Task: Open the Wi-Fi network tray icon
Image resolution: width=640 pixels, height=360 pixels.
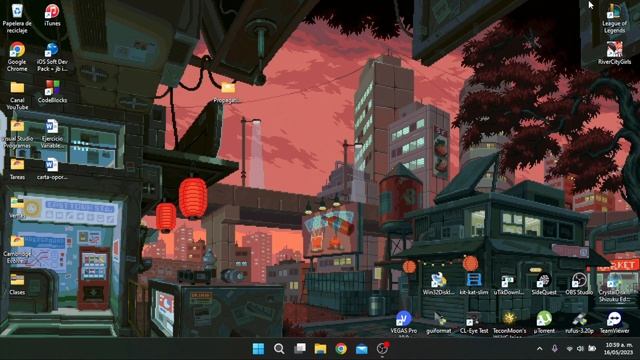Action: (x=569, y=349)
